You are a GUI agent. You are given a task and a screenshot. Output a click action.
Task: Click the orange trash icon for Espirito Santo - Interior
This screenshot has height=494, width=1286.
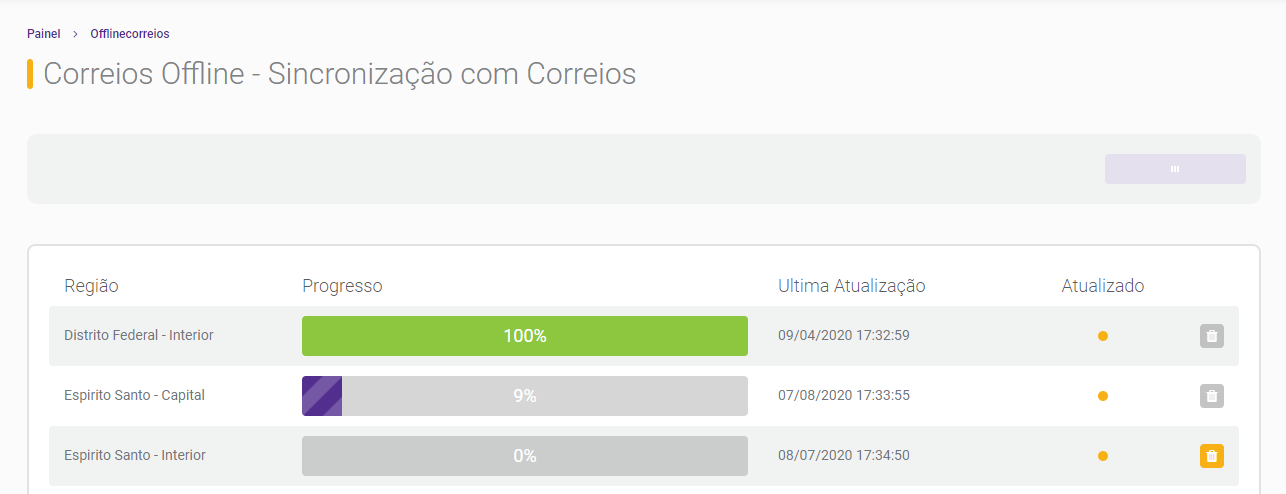tap(1211, 456)
